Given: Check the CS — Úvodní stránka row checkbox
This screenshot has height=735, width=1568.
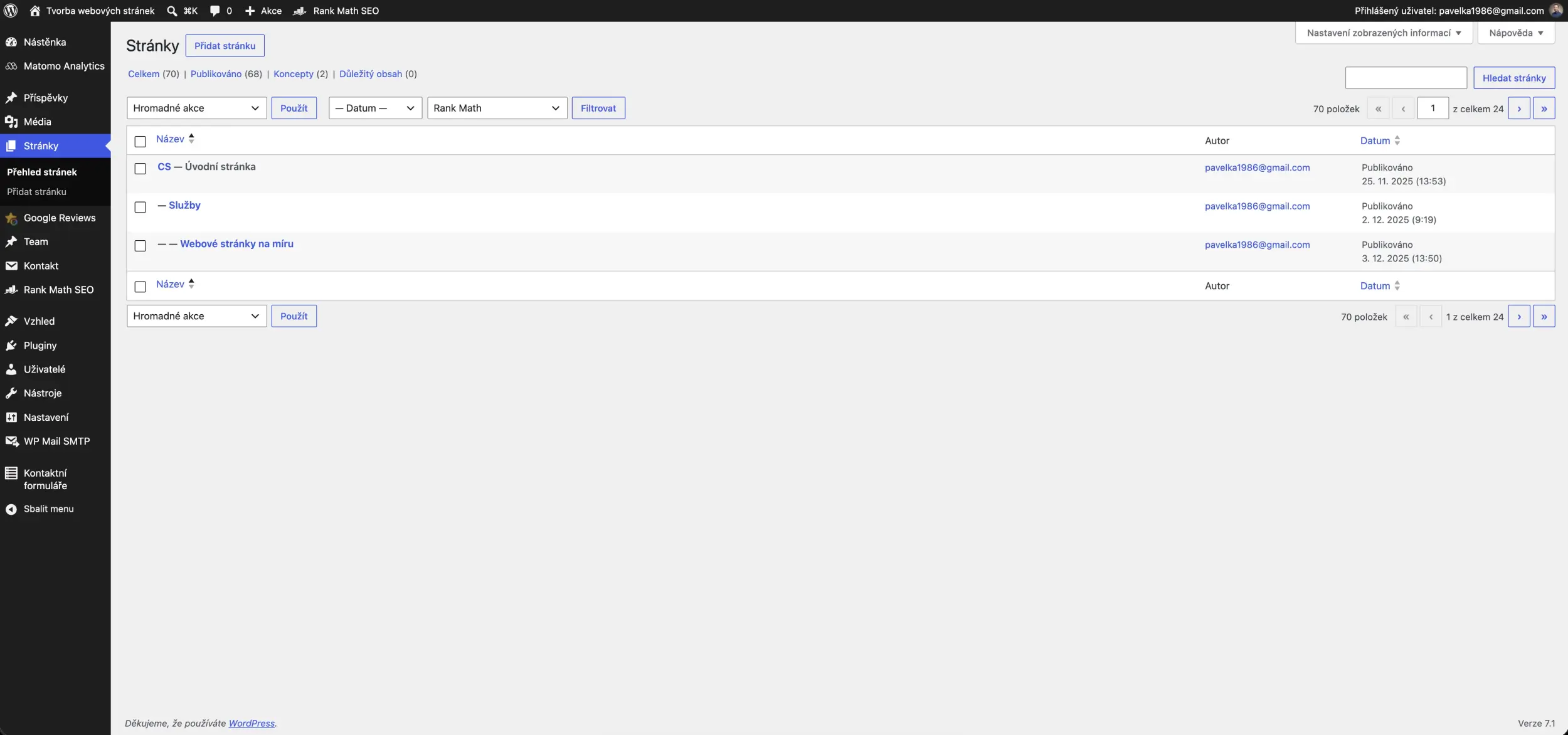Looking at the screenshot, I should (x=140, y=168).
